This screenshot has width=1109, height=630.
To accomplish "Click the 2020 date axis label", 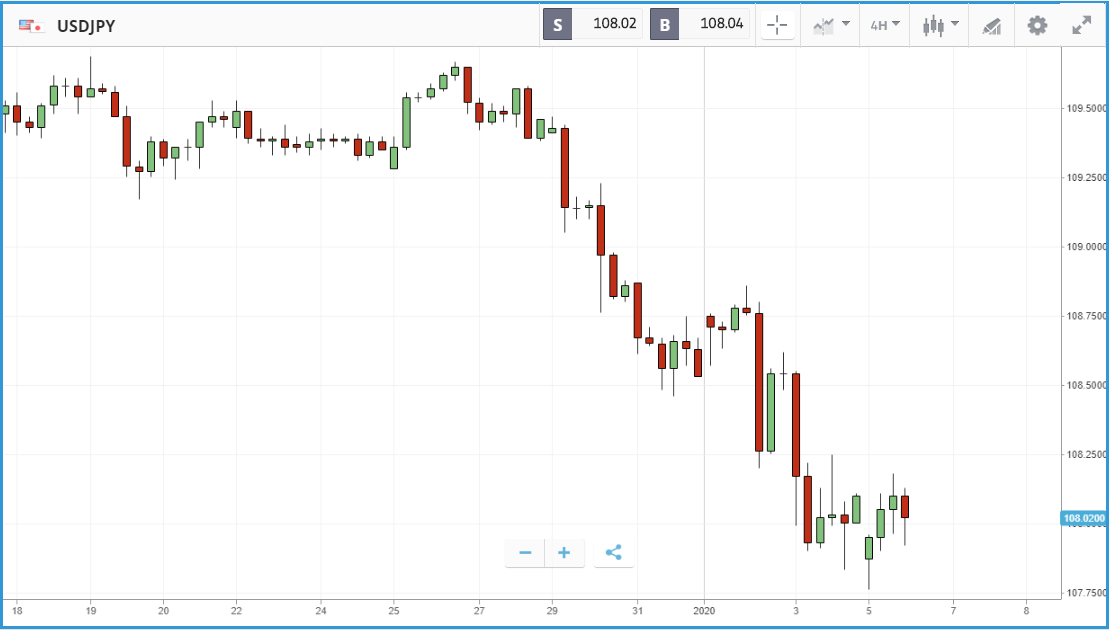I will [704, 611].
